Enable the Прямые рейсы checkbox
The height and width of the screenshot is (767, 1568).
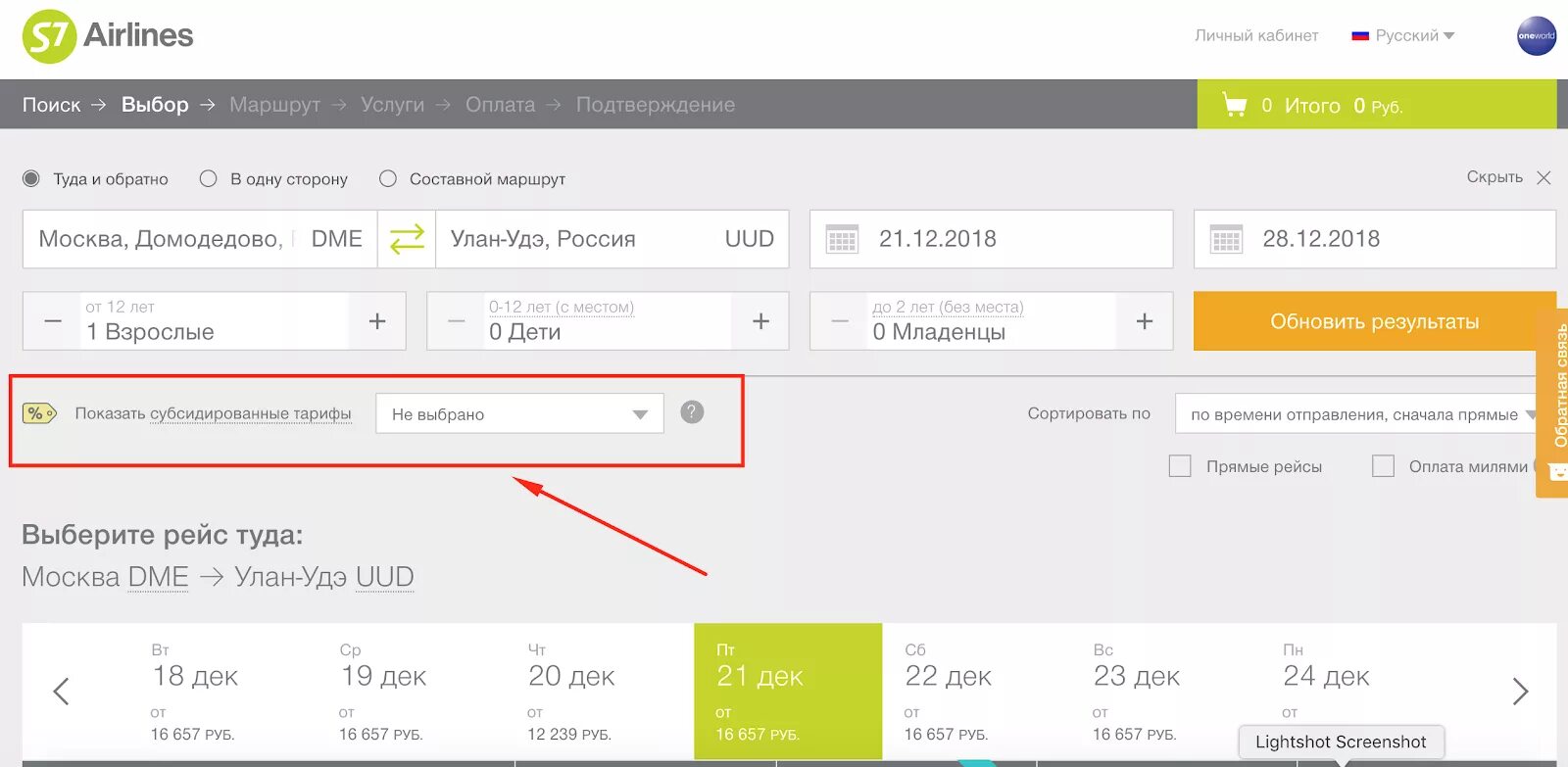pos(1180,466)
